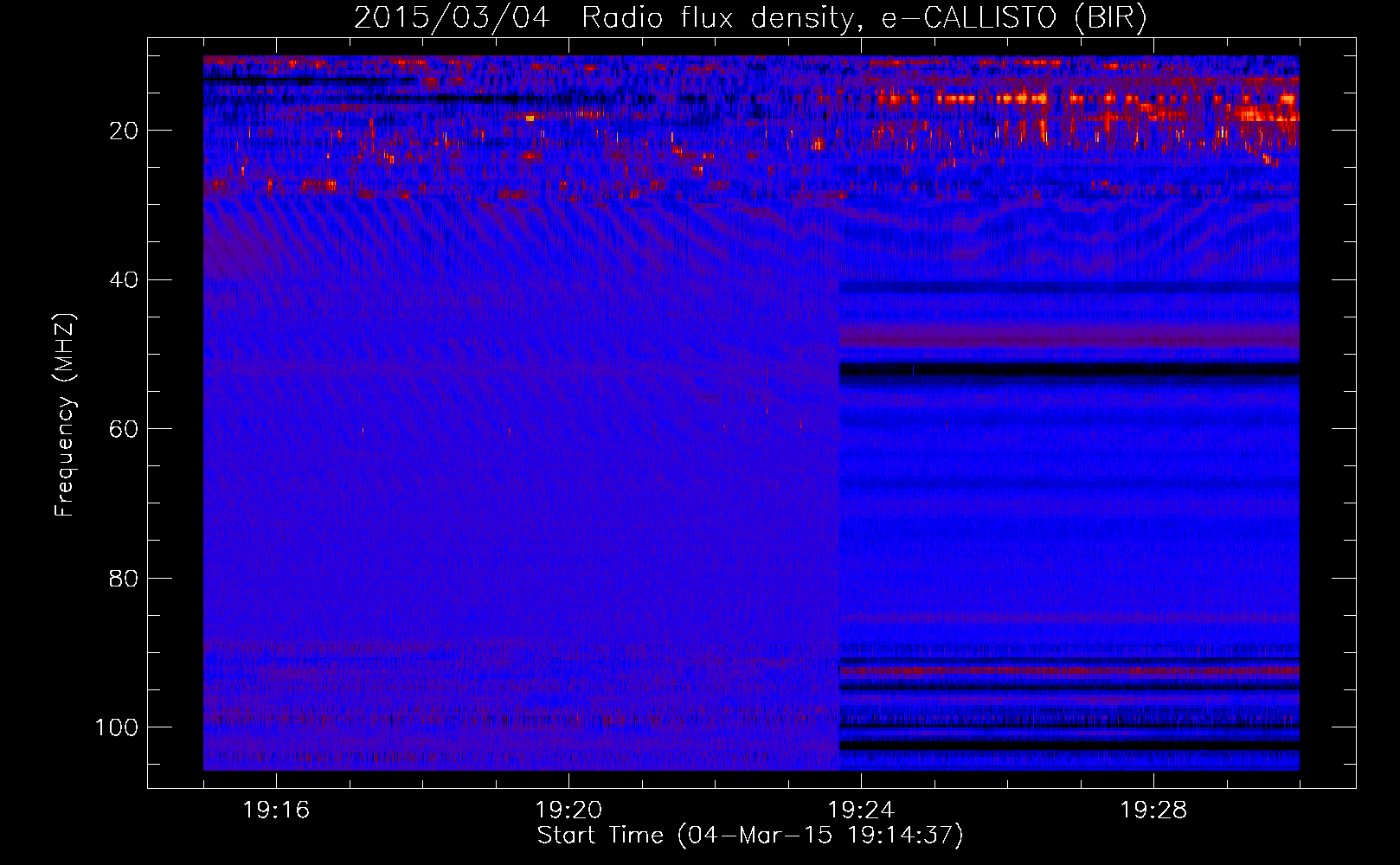Click the 60 MHz frequency tick label
This screenshot has height=865, width=1400.
pyautogui.click(x=124, y=429)
